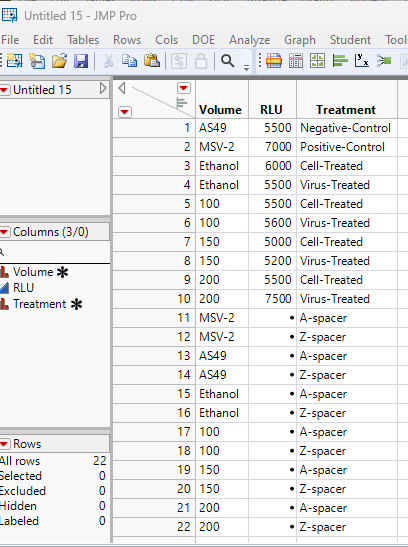Open the Columns red triangle menu

pyautogui.click(x=4, y=232)
